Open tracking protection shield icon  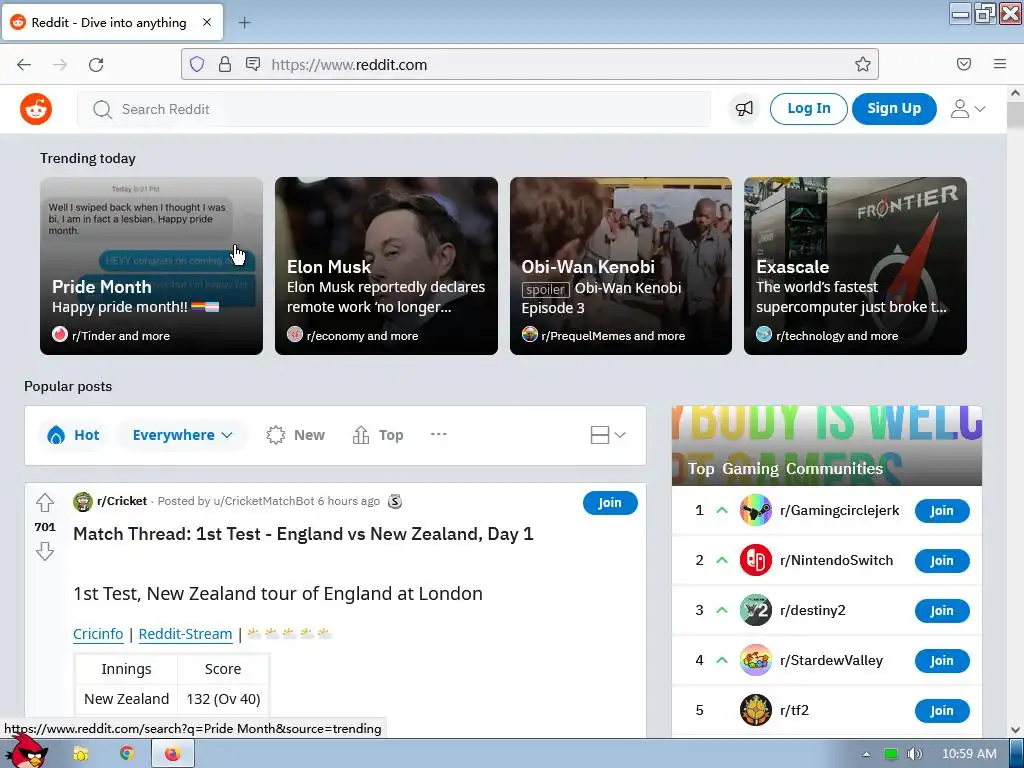(197, 64)
